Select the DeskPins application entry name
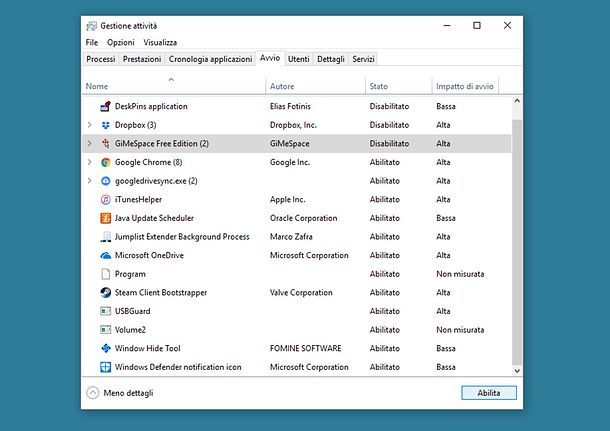 (151, 106)
